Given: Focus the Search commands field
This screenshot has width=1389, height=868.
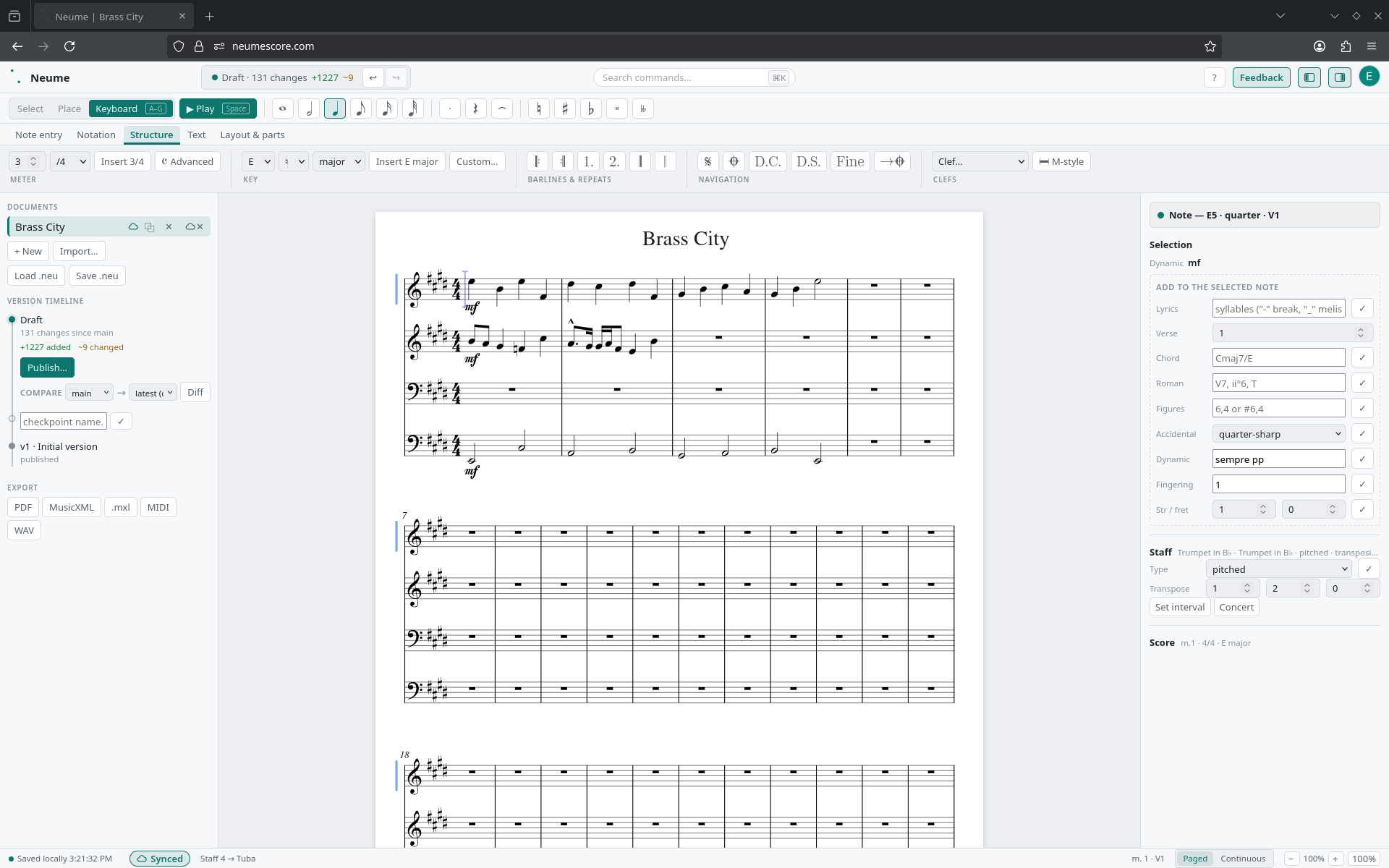Looking at the screenshot, I should click(694, 77).
